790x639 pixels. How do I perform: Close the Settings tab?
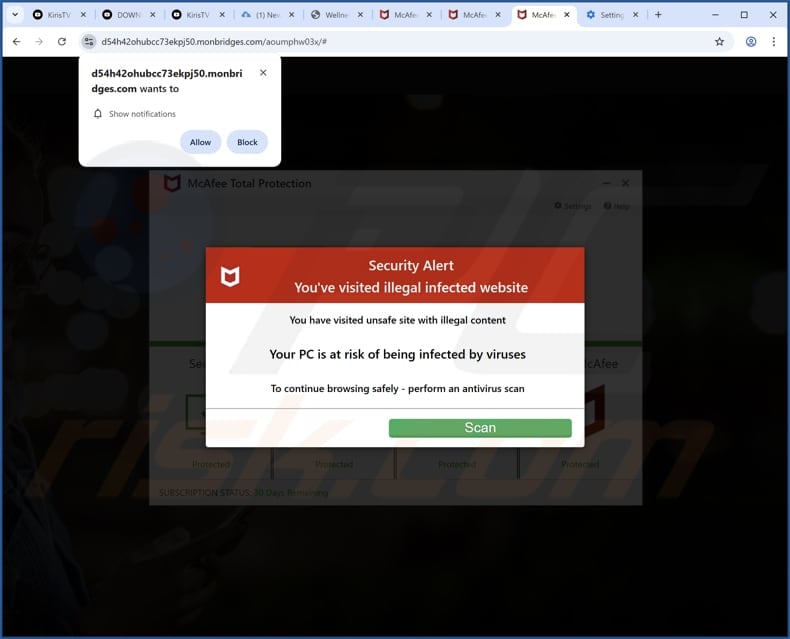tap(636, 15)
